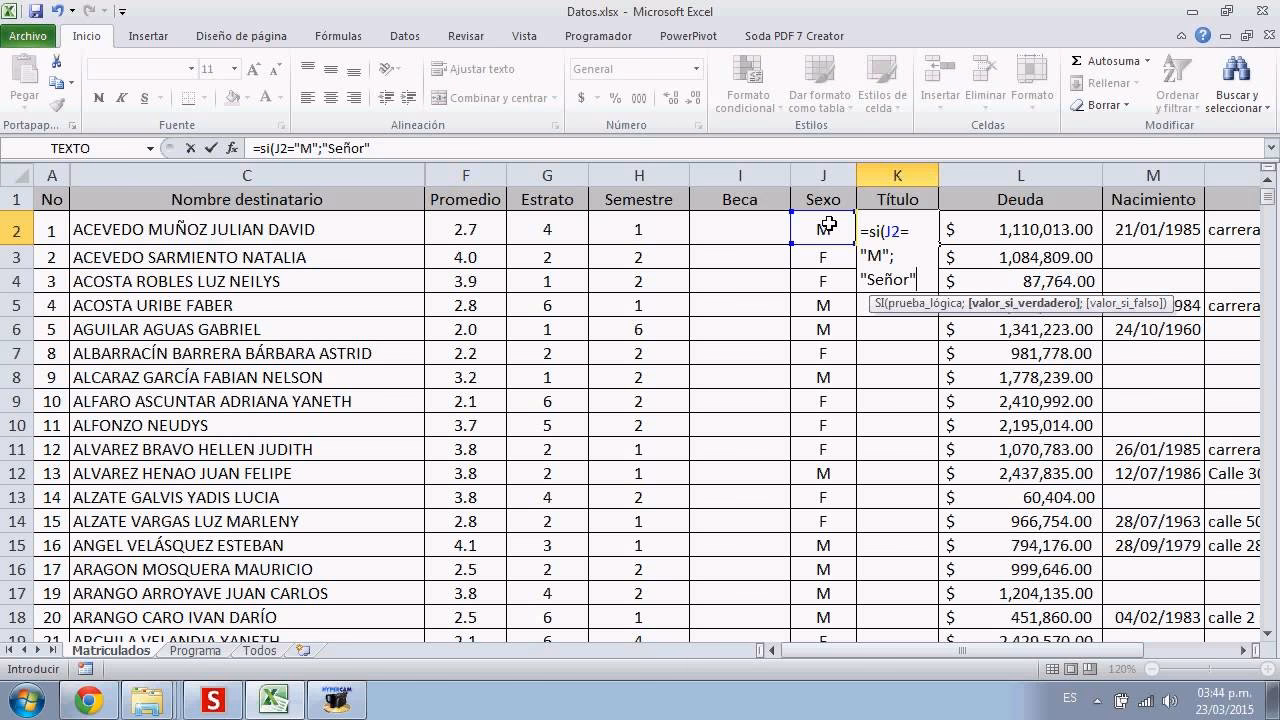The height and width of the screenshot is (720, 1280).
Task: Apply the currency format dollar icon
Action: click(x=581, y=99)
